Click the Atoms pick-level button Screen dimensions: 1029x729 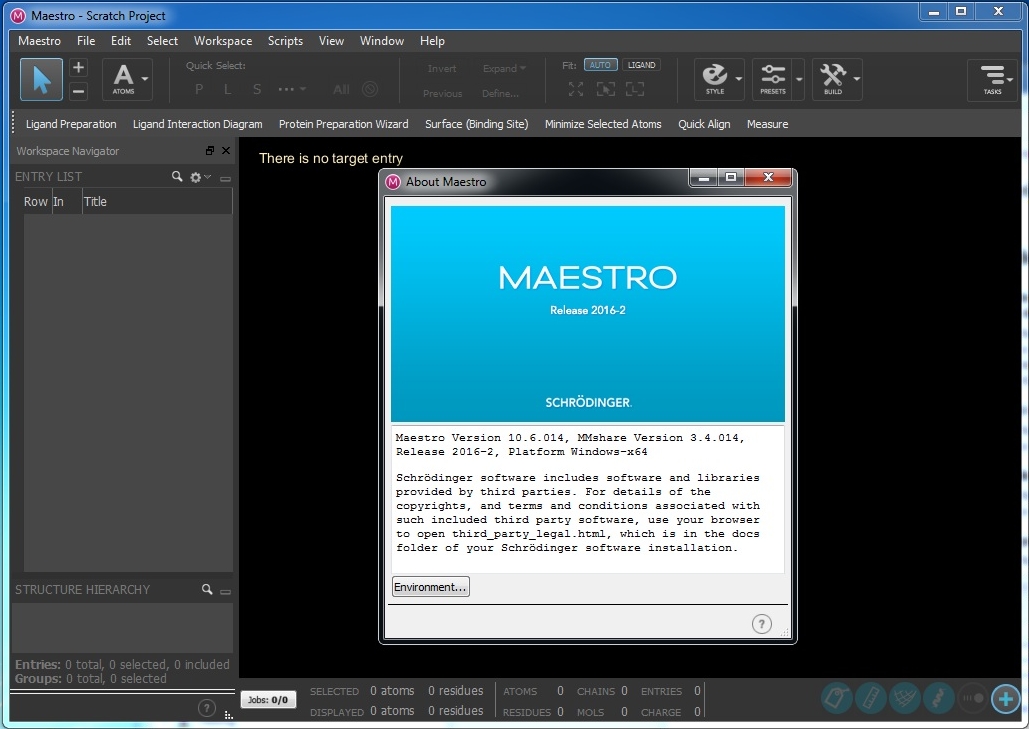click(123, 79)
